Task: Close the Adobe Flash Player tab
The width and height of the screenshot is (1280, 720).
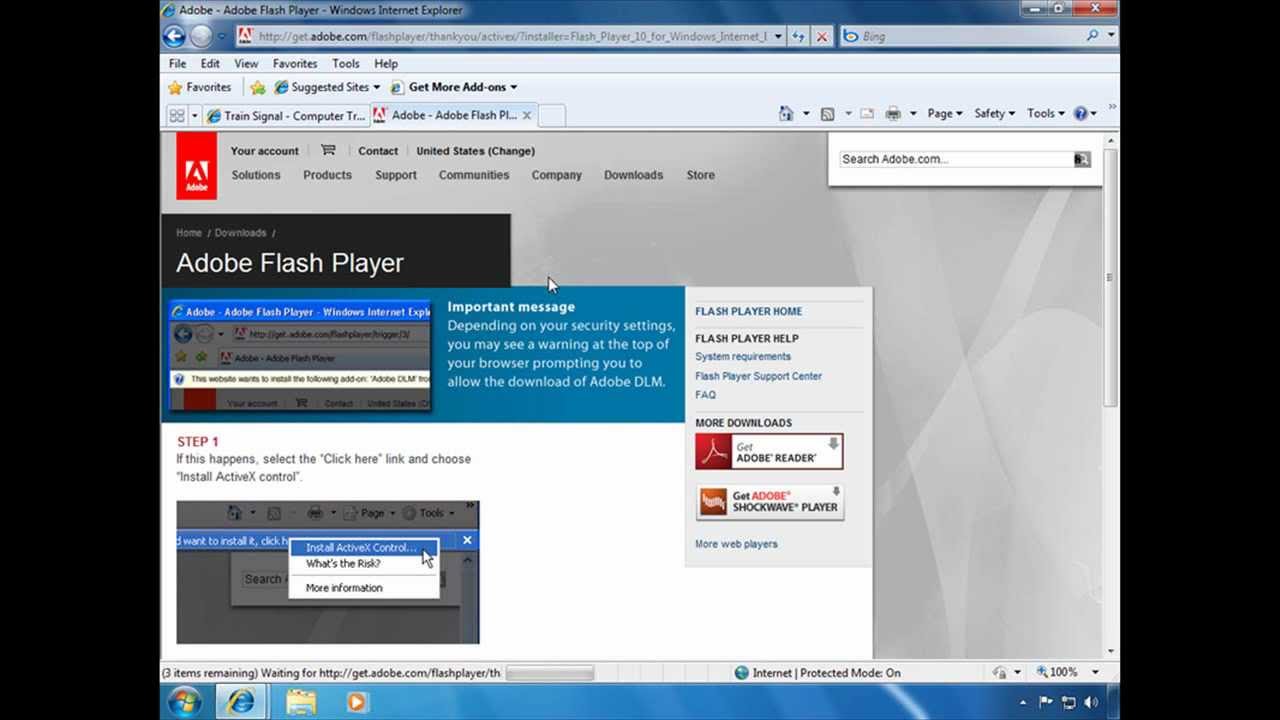Action: (527, 115)
